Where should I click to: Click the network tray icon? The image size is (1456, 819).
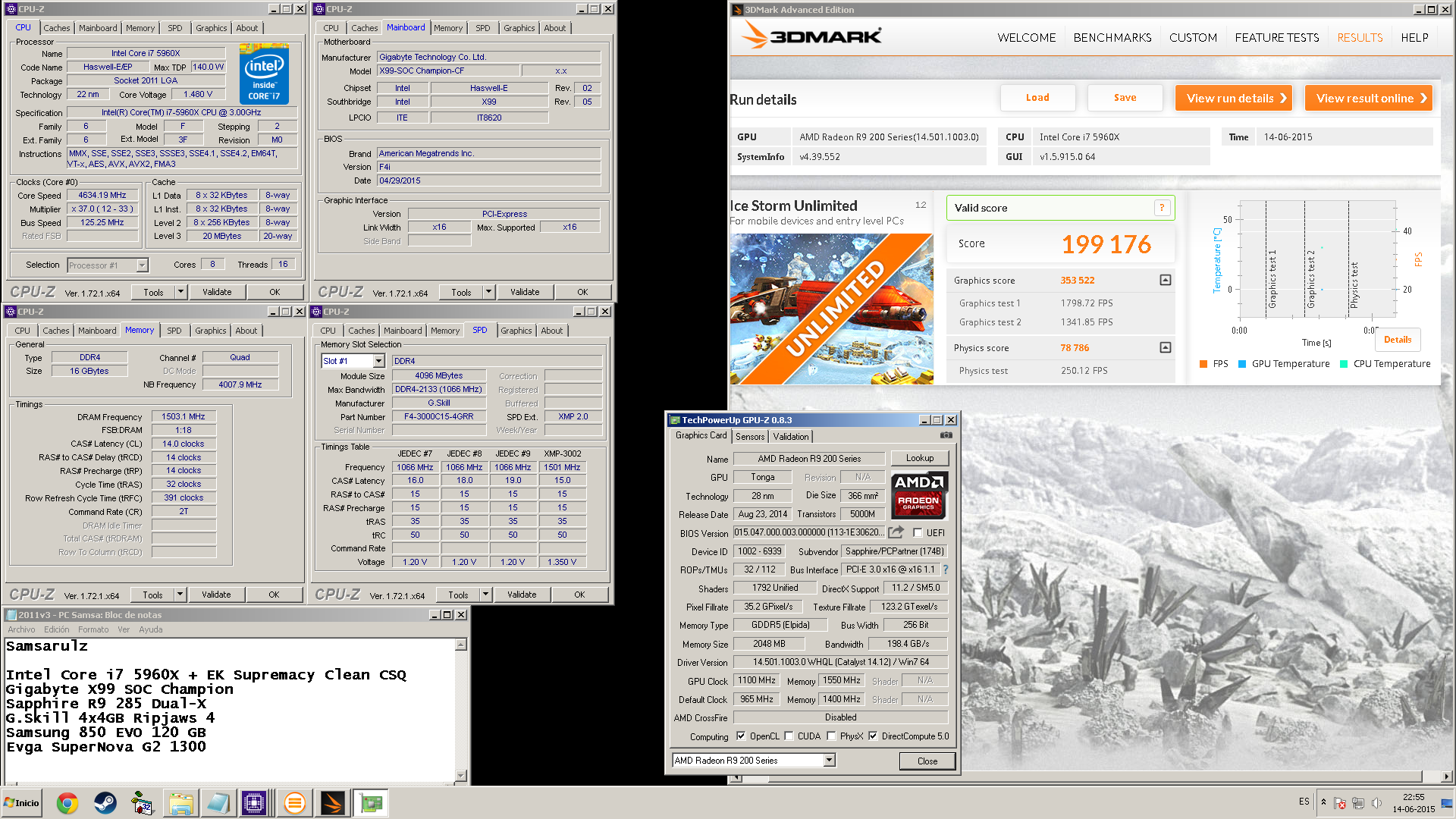pos(1358,803)
